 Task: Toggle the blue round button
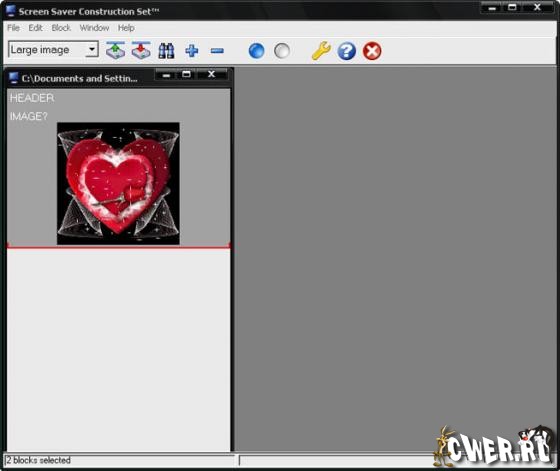[x=256, y=51]
